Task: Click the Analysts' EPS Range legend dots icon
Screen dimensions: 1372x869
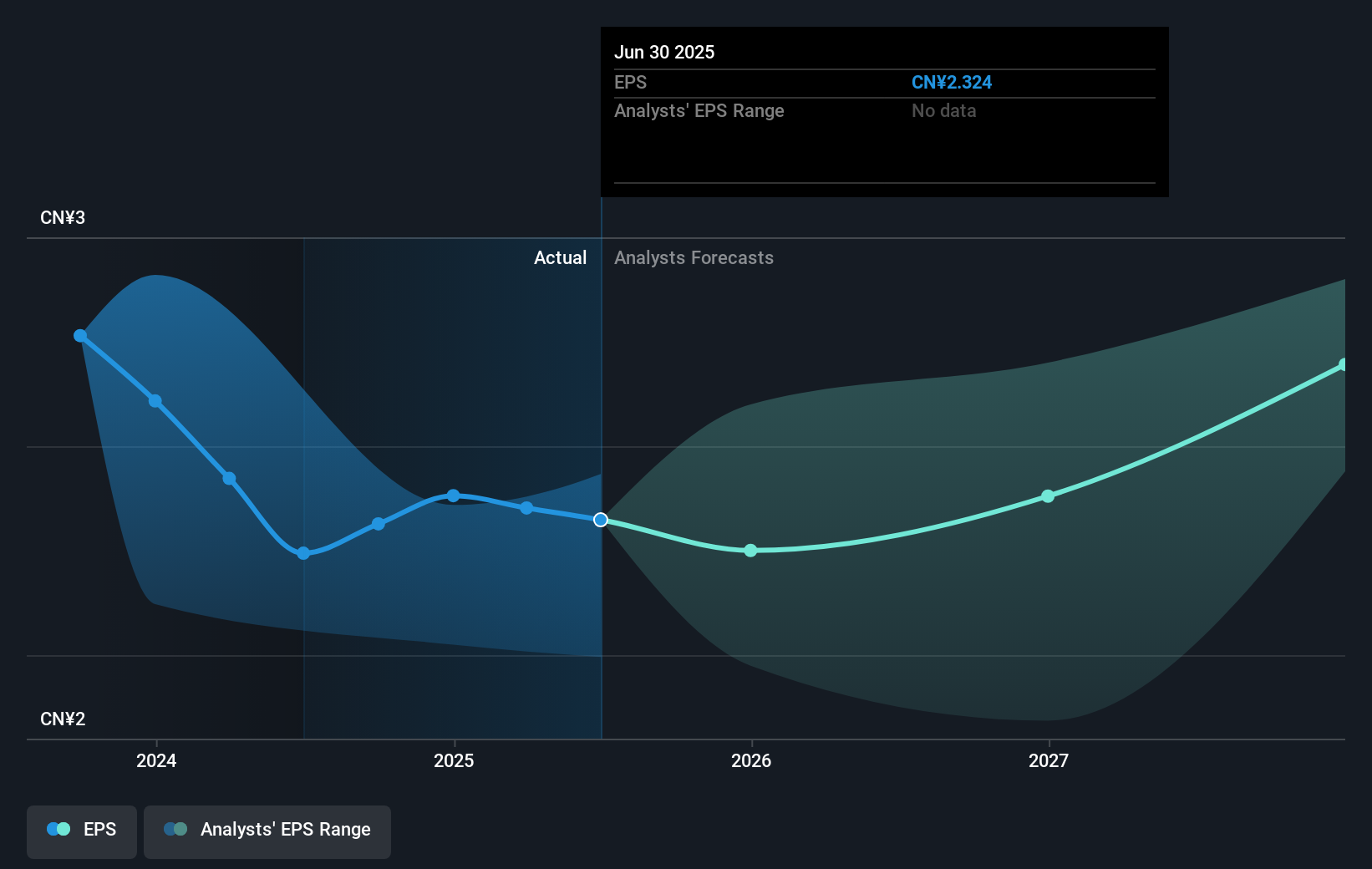Action: pos(175,829)
